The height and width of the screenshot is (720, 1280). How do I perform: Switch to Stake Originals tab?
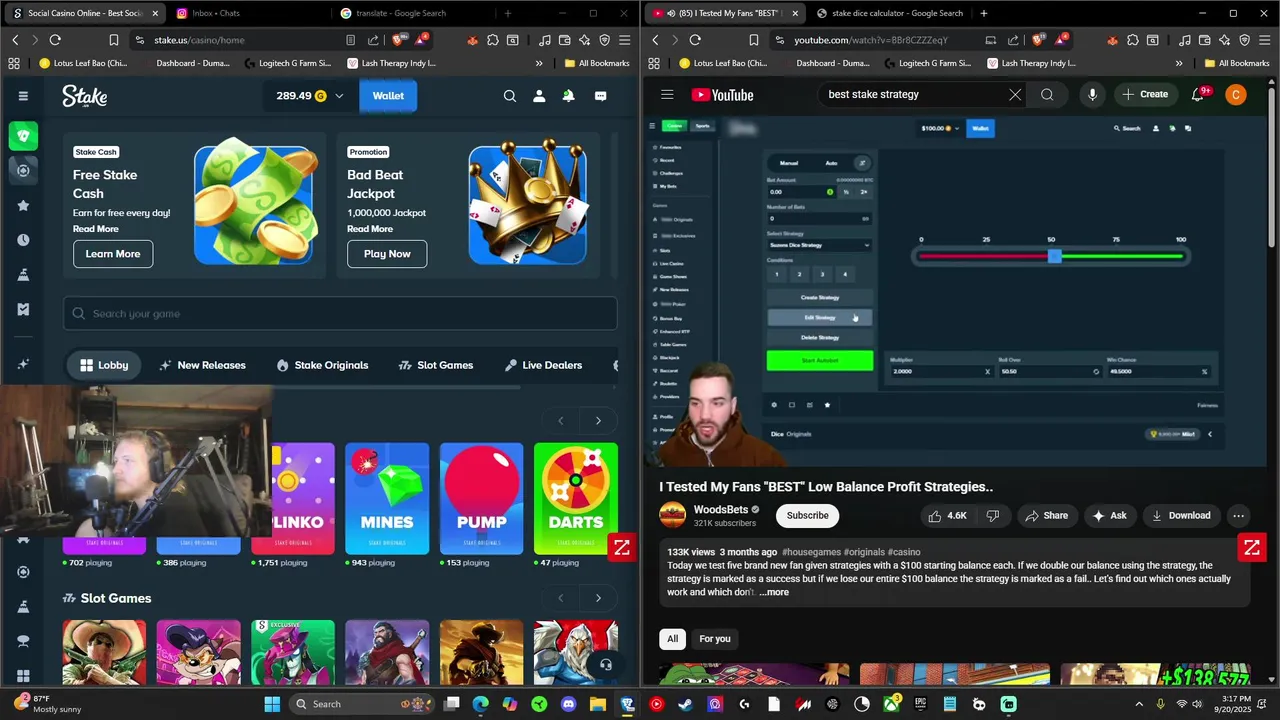[x=322, y=365]
